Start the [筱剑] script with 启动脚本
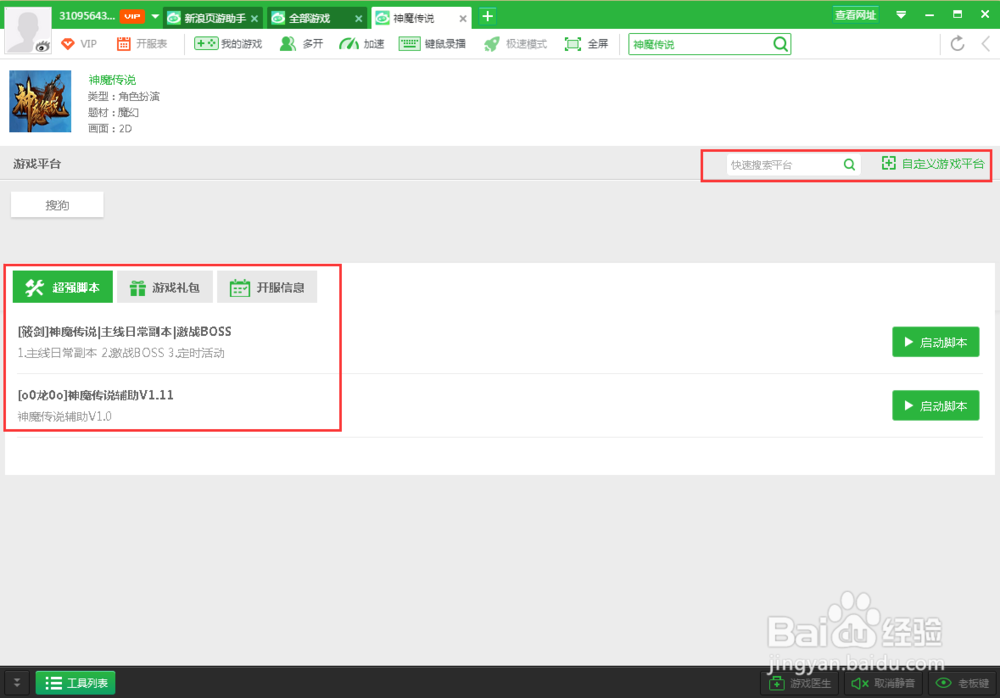The width and height of the screenshot is (1000, 698). [936, 342]
